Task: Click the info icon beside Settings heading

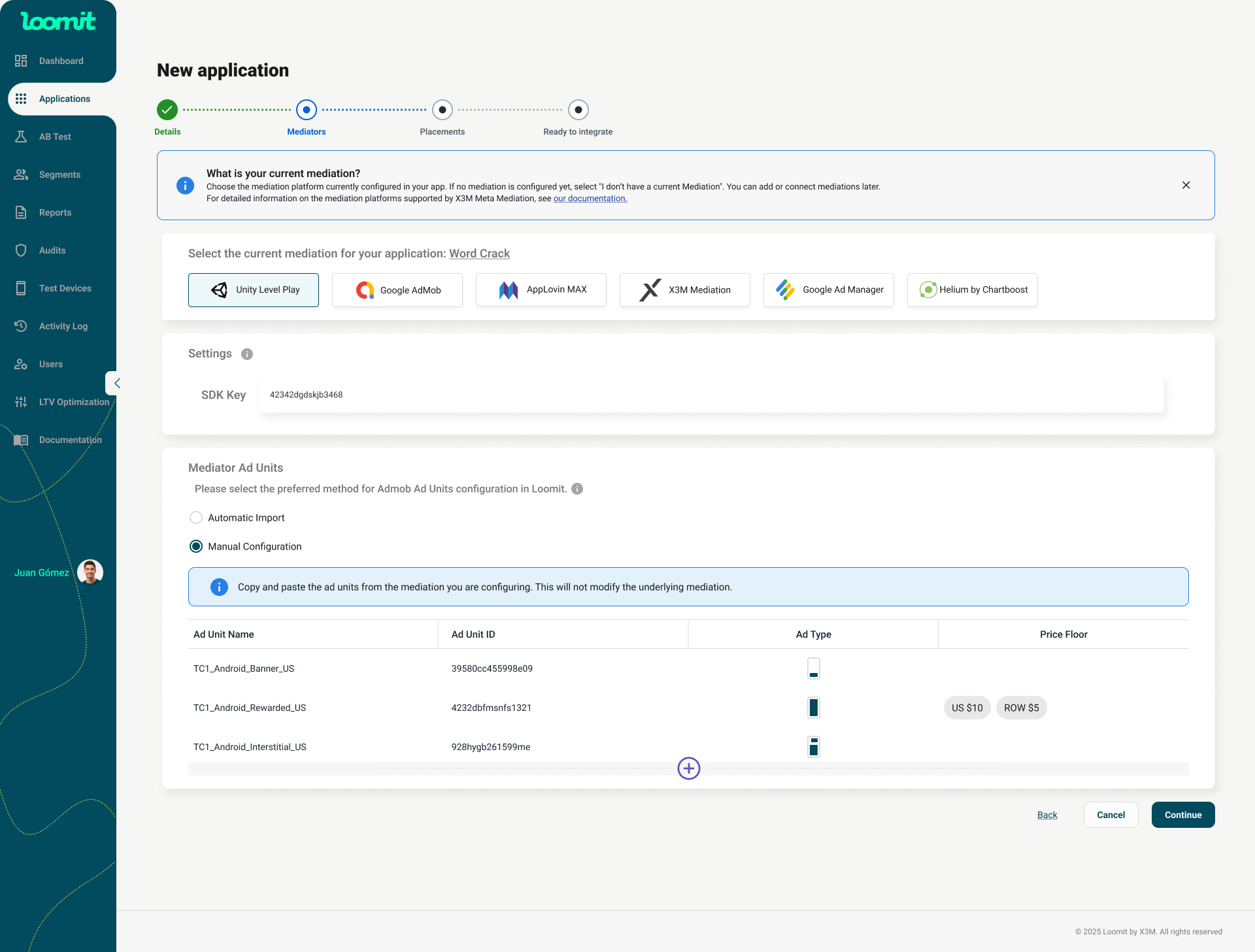Action: [247, 354]
